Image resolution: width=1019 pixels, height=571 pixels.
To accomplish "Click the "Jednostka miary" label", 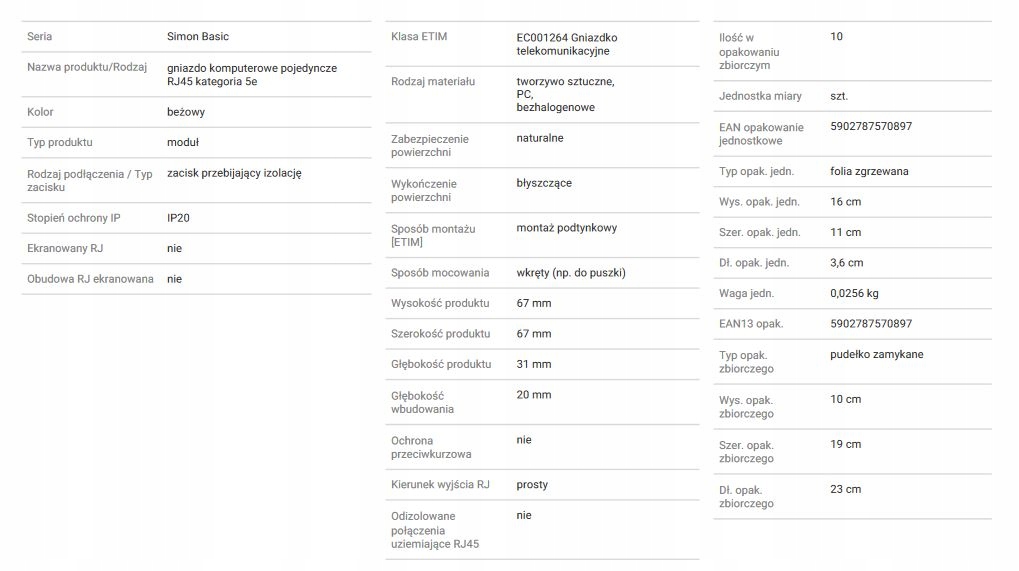I will coord(760,96).
